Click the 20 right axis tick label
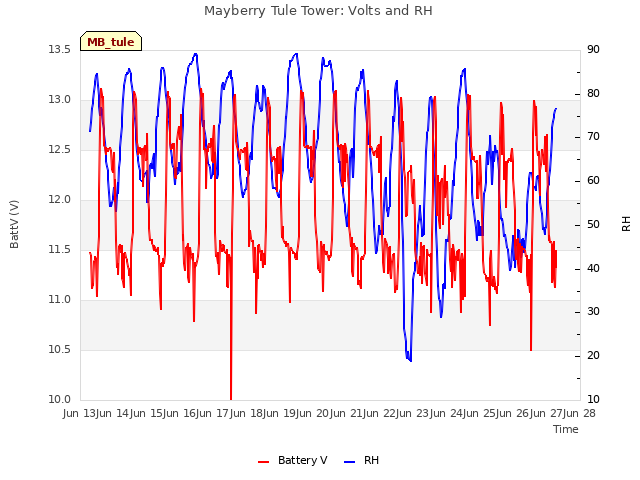The width and height of the screenshot is (640, 480). coord(593,356)
